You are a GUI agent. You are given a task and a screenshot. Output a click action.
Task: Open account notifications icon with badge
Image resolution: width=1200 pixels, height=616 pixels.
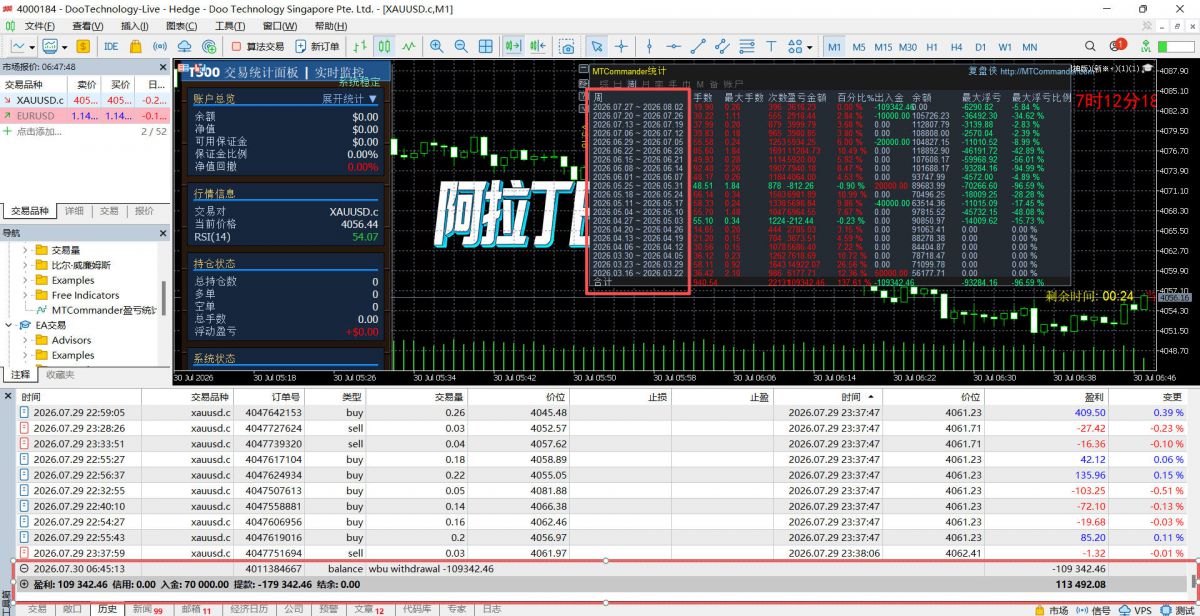pyautogui.click(x=1117, y=46)
